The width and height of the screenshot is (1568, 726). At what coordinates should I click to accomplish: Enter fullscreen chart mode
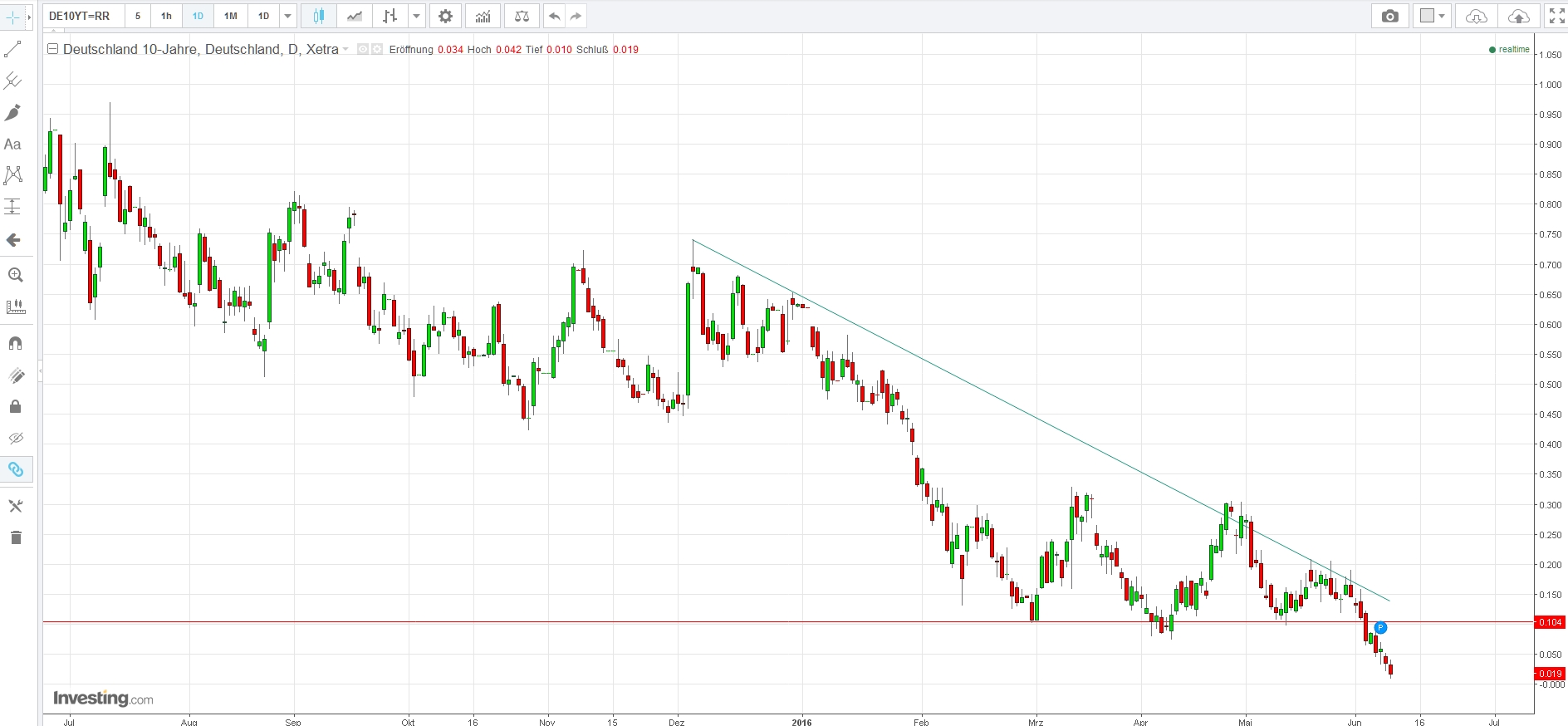click(x=1556, y=16)
